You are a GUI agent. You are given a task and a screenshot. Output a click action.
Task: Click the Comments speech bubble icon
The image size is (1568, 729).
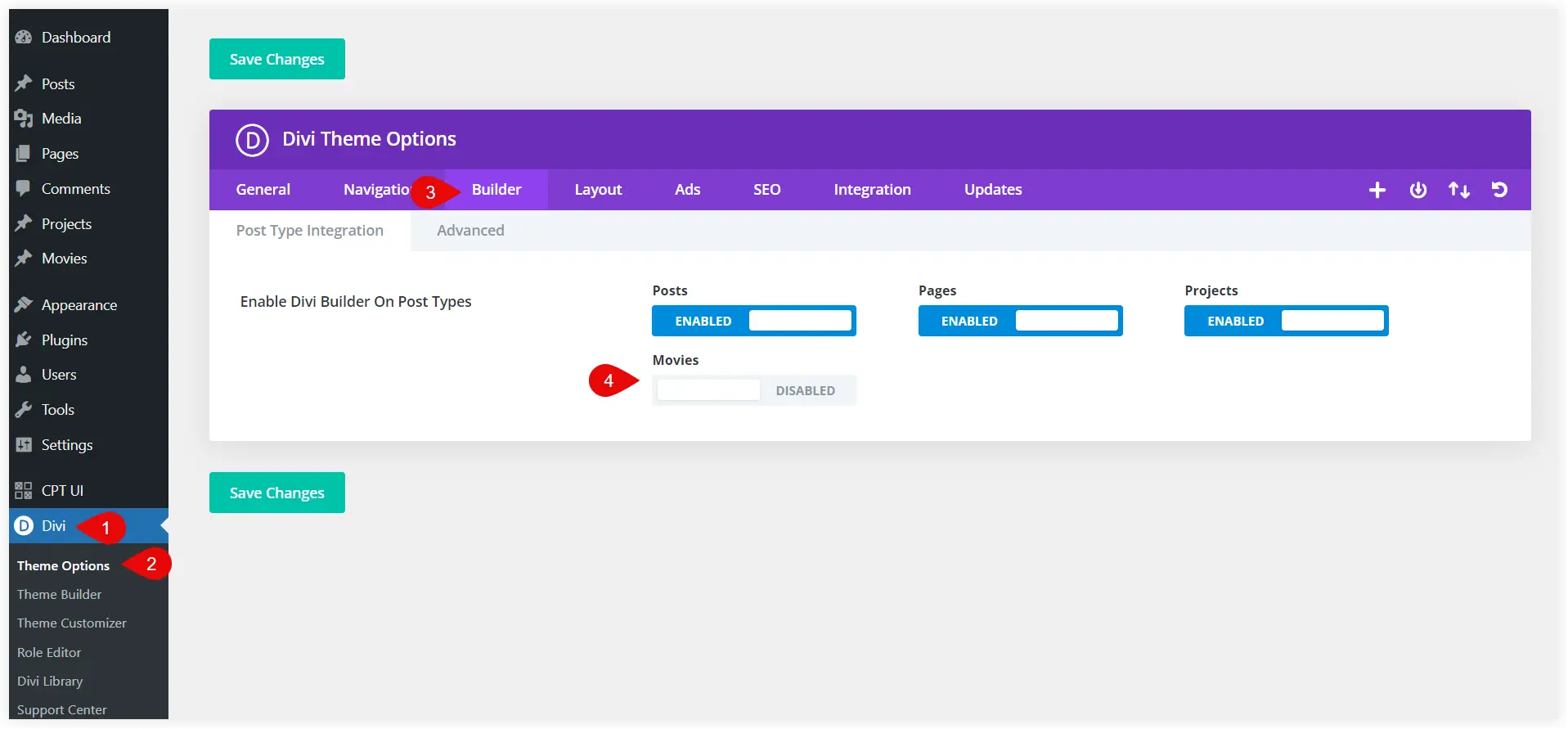pos(24,188)
